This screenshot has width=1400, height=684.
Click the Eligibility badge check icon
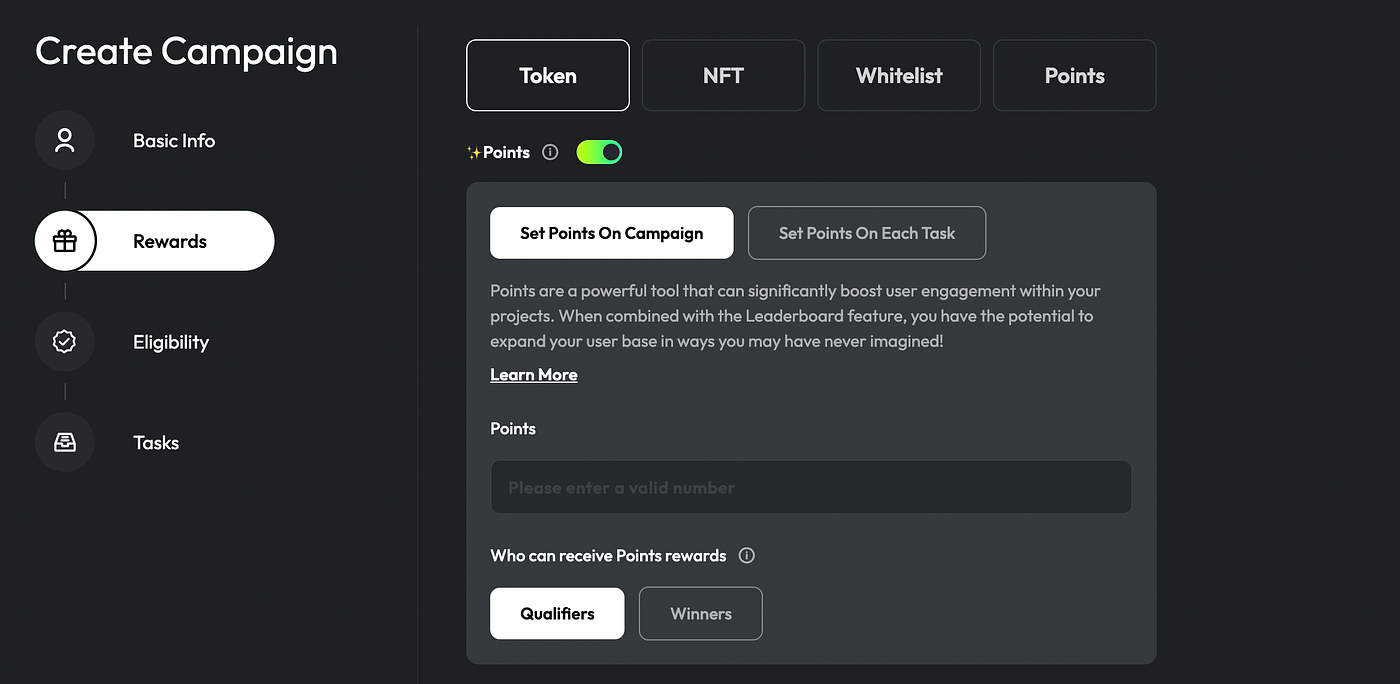click(x=65, y=342)
